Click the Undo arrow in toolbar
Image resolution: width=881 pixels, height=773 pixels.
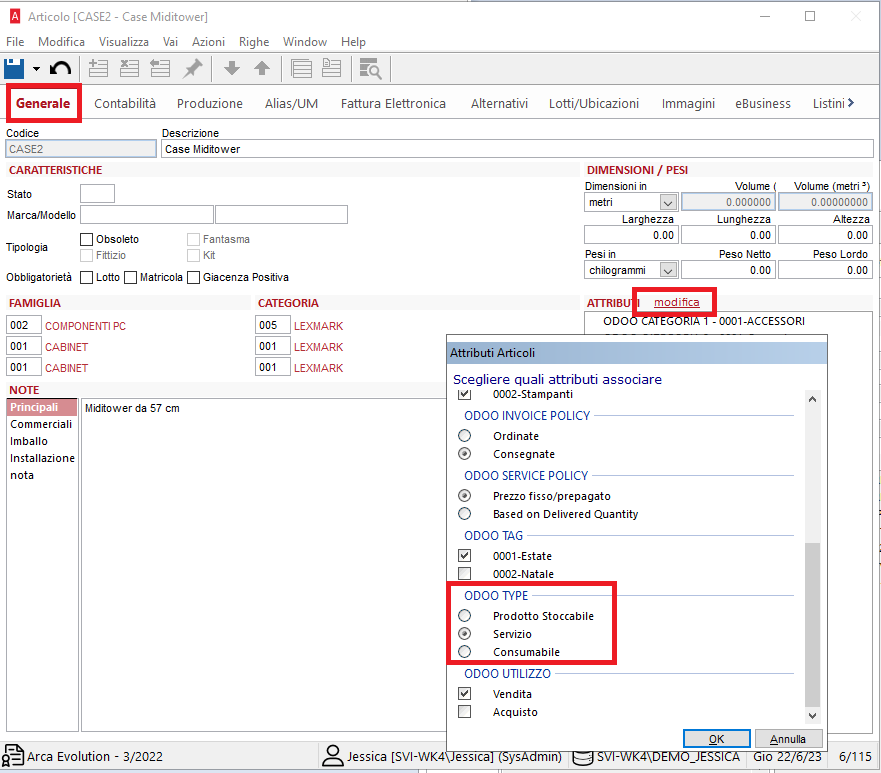tap(60, 68)
